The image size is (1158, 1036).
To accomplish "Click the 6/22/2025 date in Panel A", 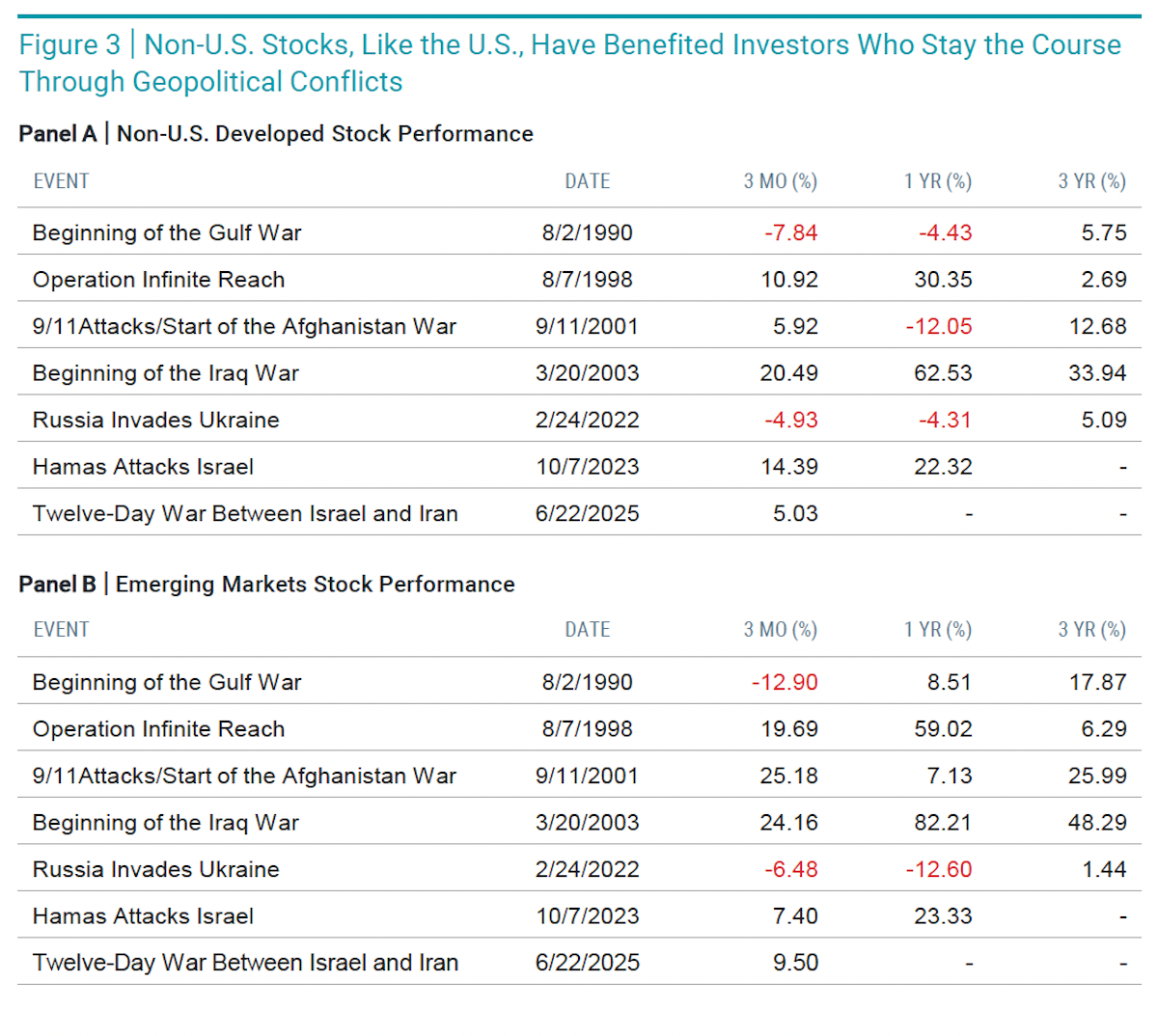I will (x=588, y=514).
